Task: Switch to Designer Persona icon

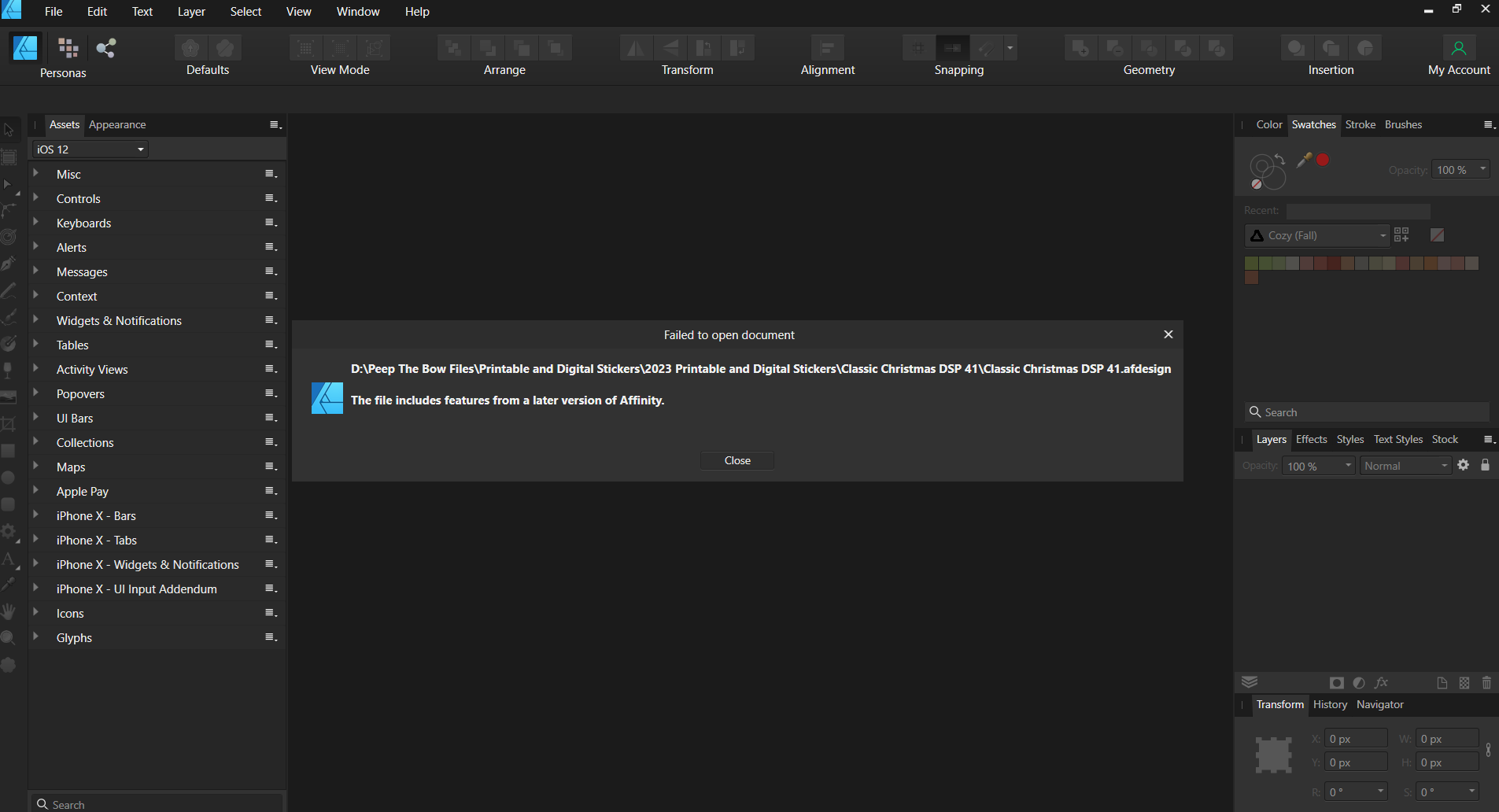Action: click(x=25, y=48)
